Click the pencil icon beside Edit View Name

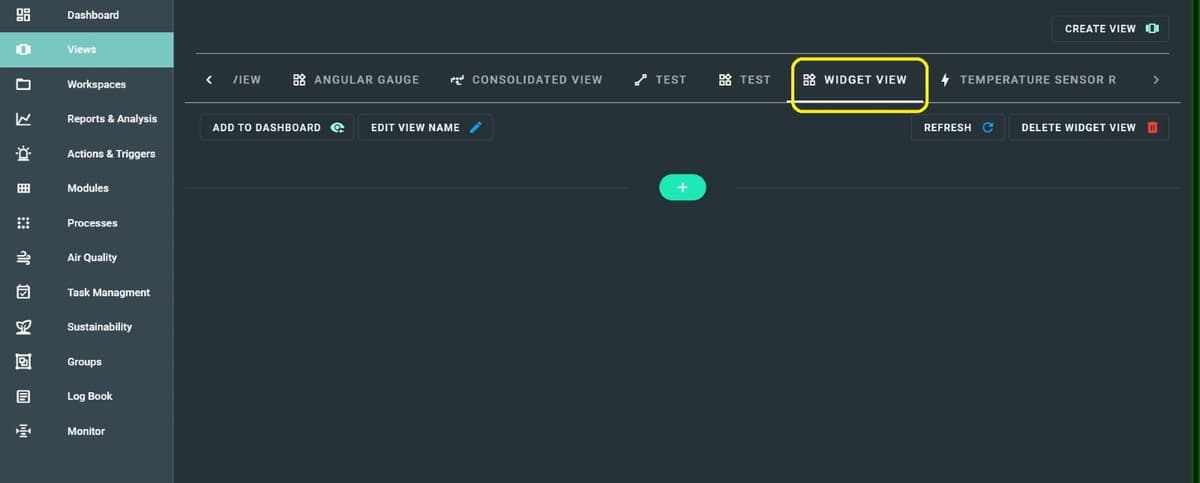point(476,127)
